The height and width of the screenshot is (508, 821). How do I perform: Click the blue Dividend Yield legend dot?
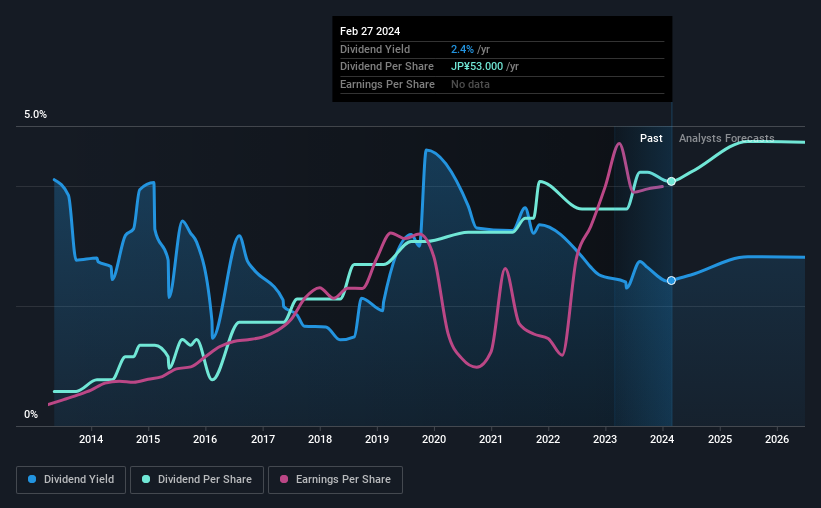(32, 479)
